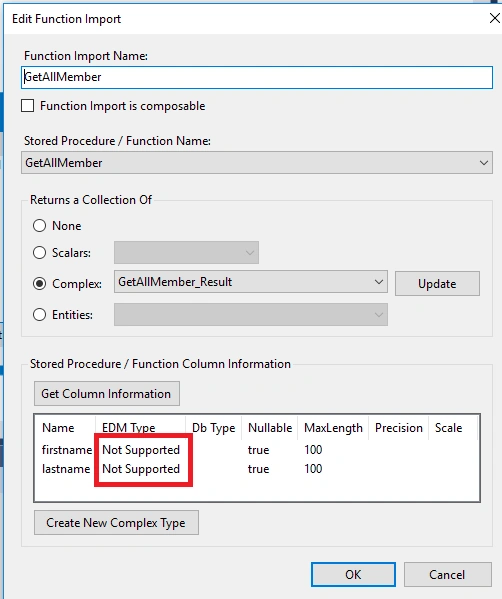The height and width of the screenshot is (599, 502).
Task: Click the Function Import Name text field
Action: (x=257, y=78)
